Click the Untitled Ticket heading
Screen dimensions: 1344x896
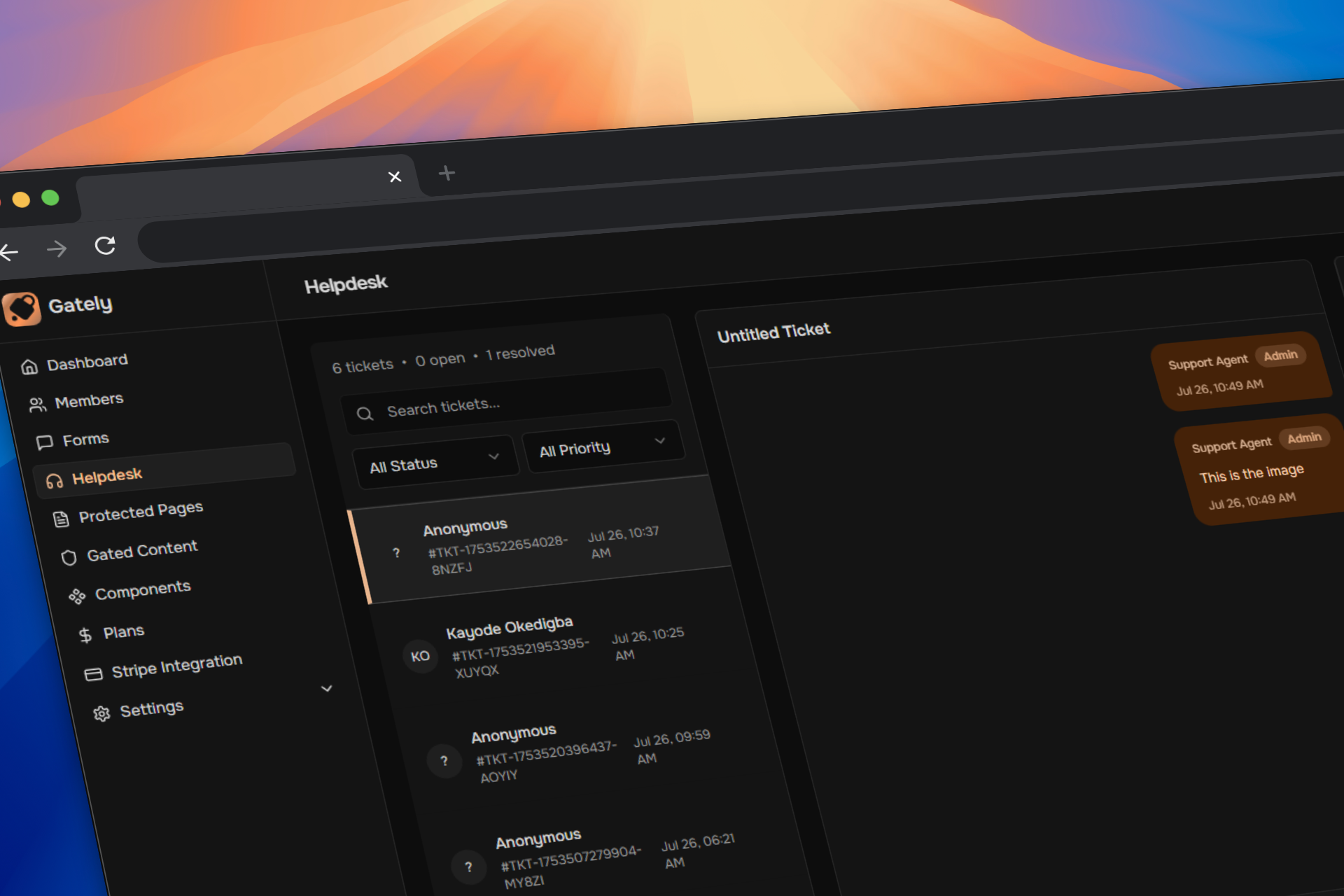[773, 332]
